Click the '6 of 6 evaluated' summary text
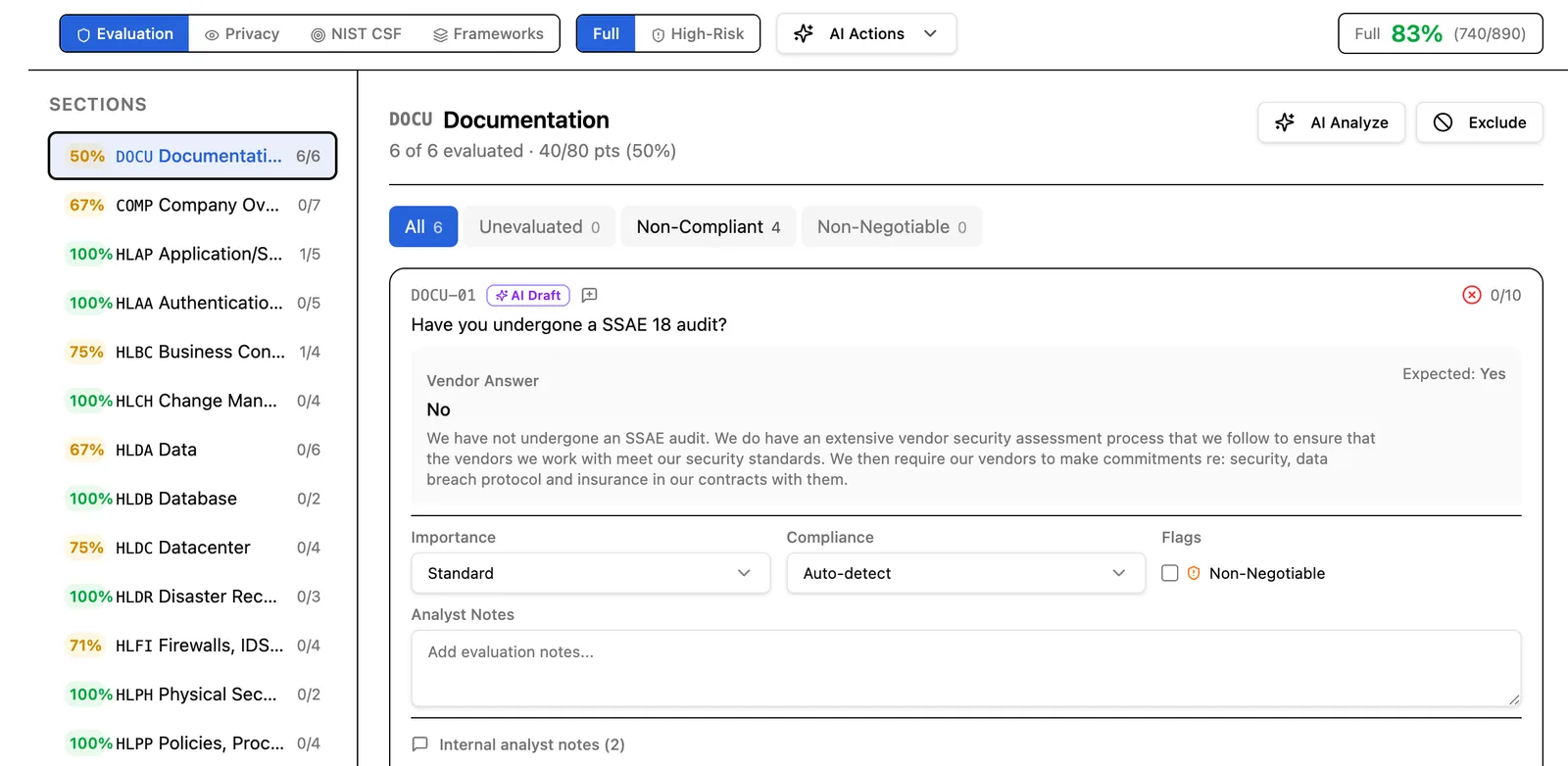Image resolution: width=1568 pixels, height=766 pixels. 456,151
